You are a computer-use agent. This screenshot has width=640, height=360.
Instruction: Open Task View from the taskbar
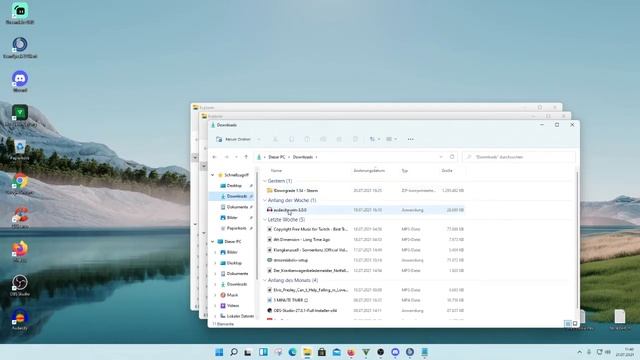248,352
